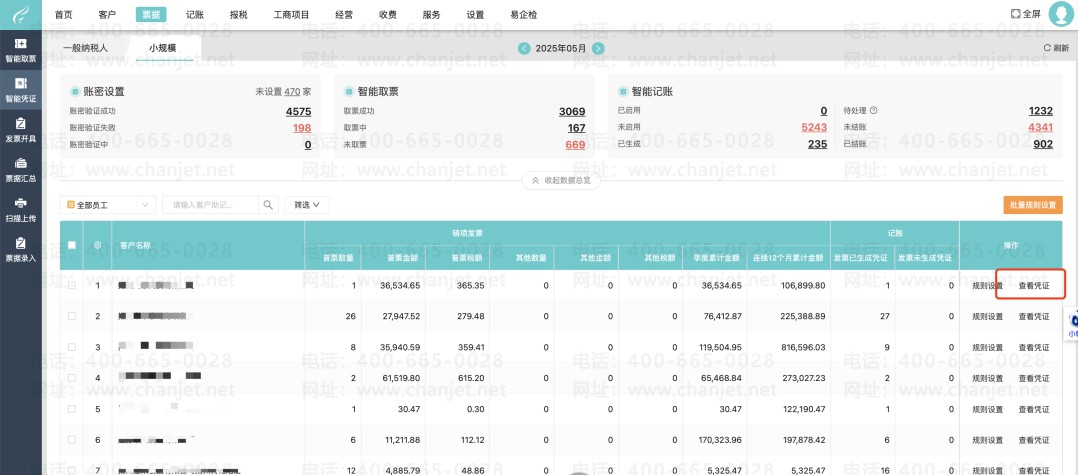Open the 首页 menu

63,14
